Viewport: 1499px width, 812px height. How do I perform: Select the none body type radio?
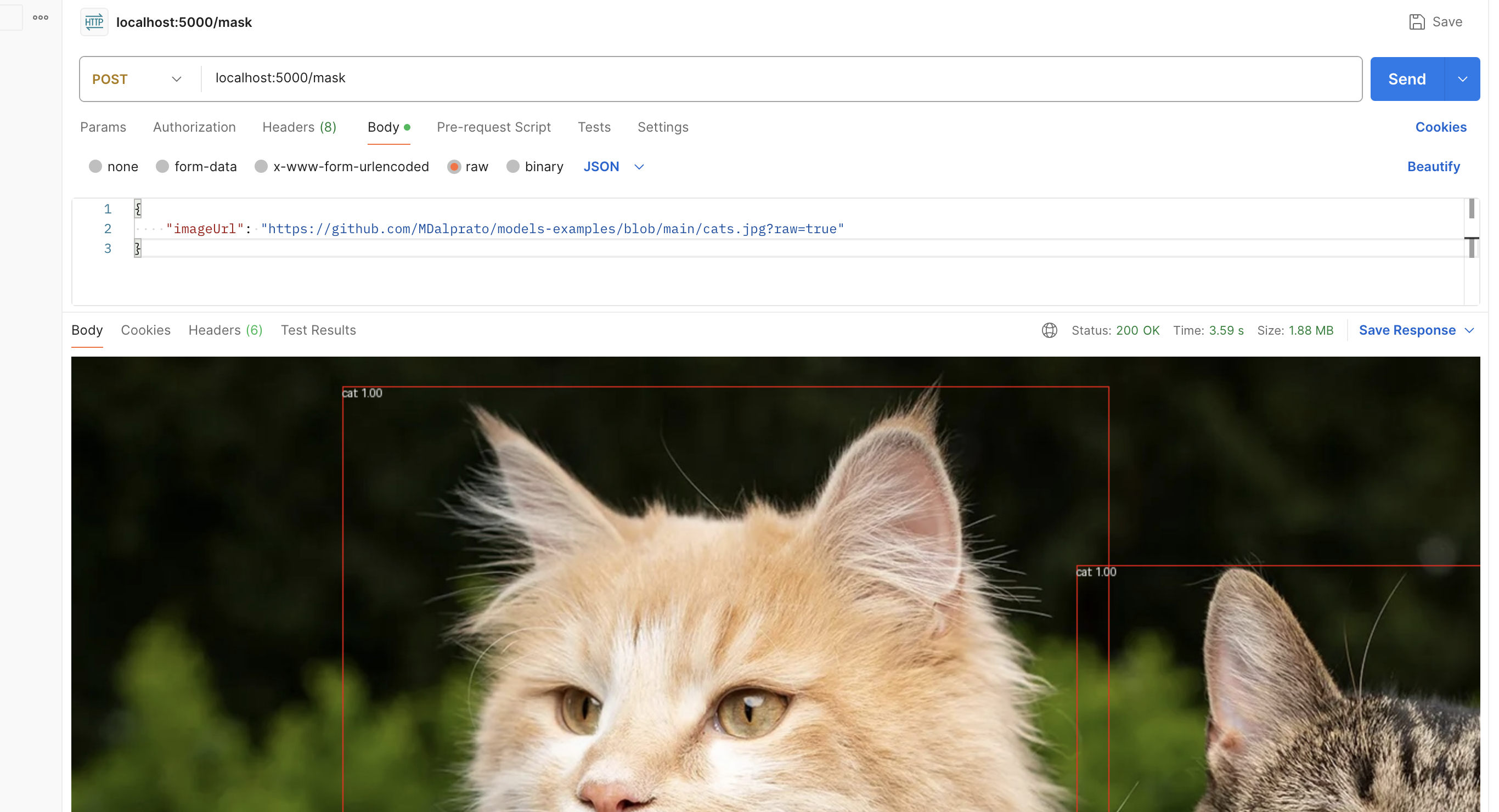coord(95,167)
